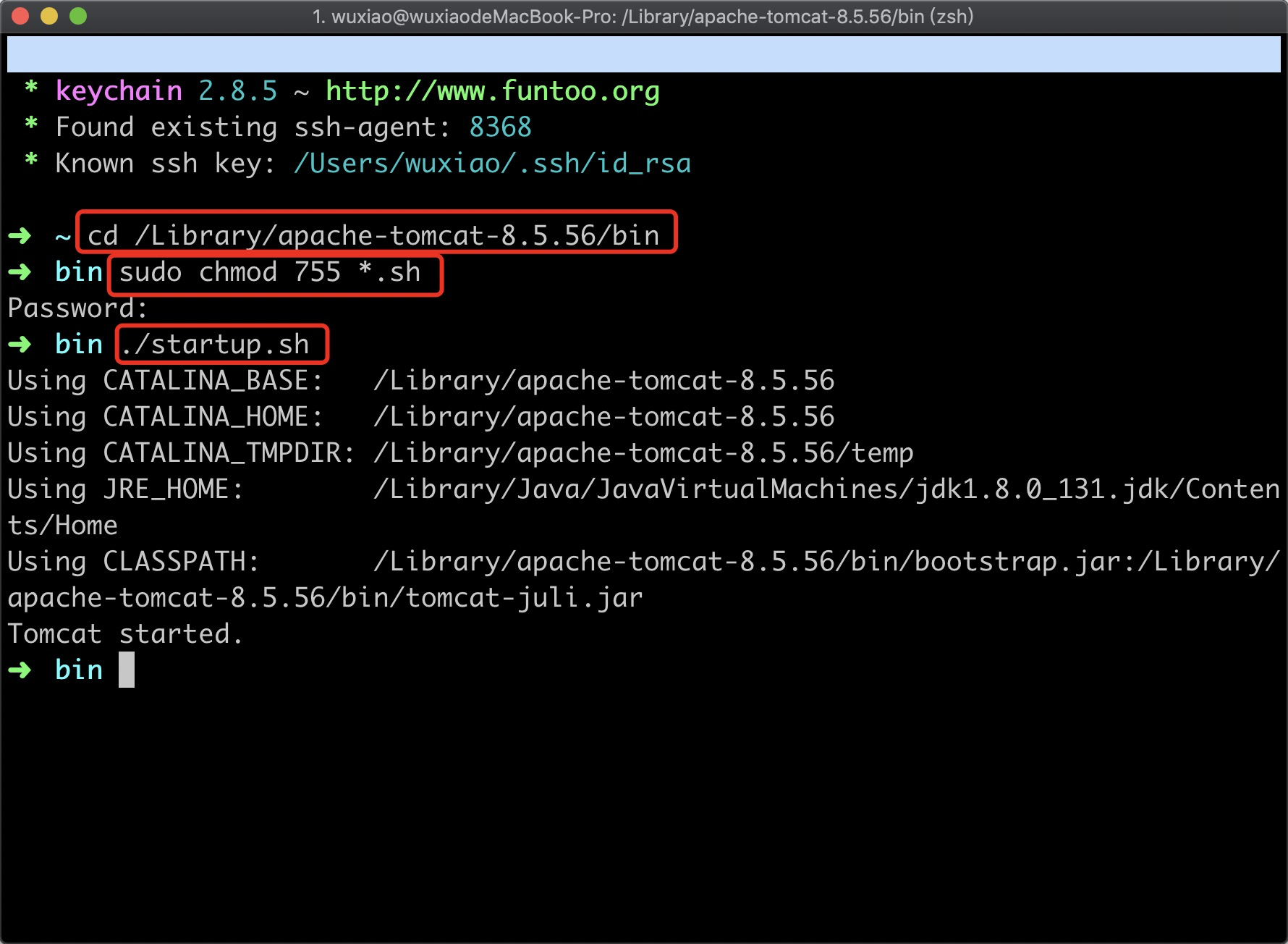Click the green asterisk on 'Found existing' line
Viewport: 1288px width, 944px height.
tap(31, 125)
